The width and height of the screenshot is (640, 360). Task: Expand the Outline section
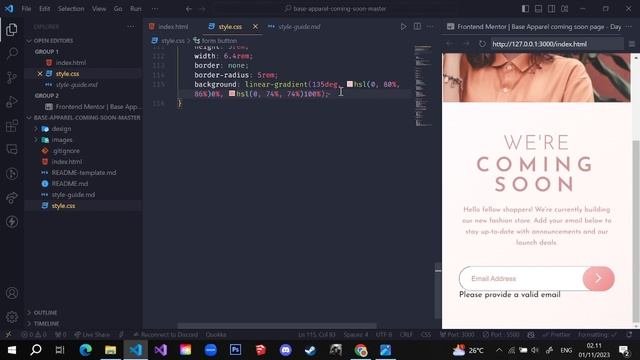45,313
